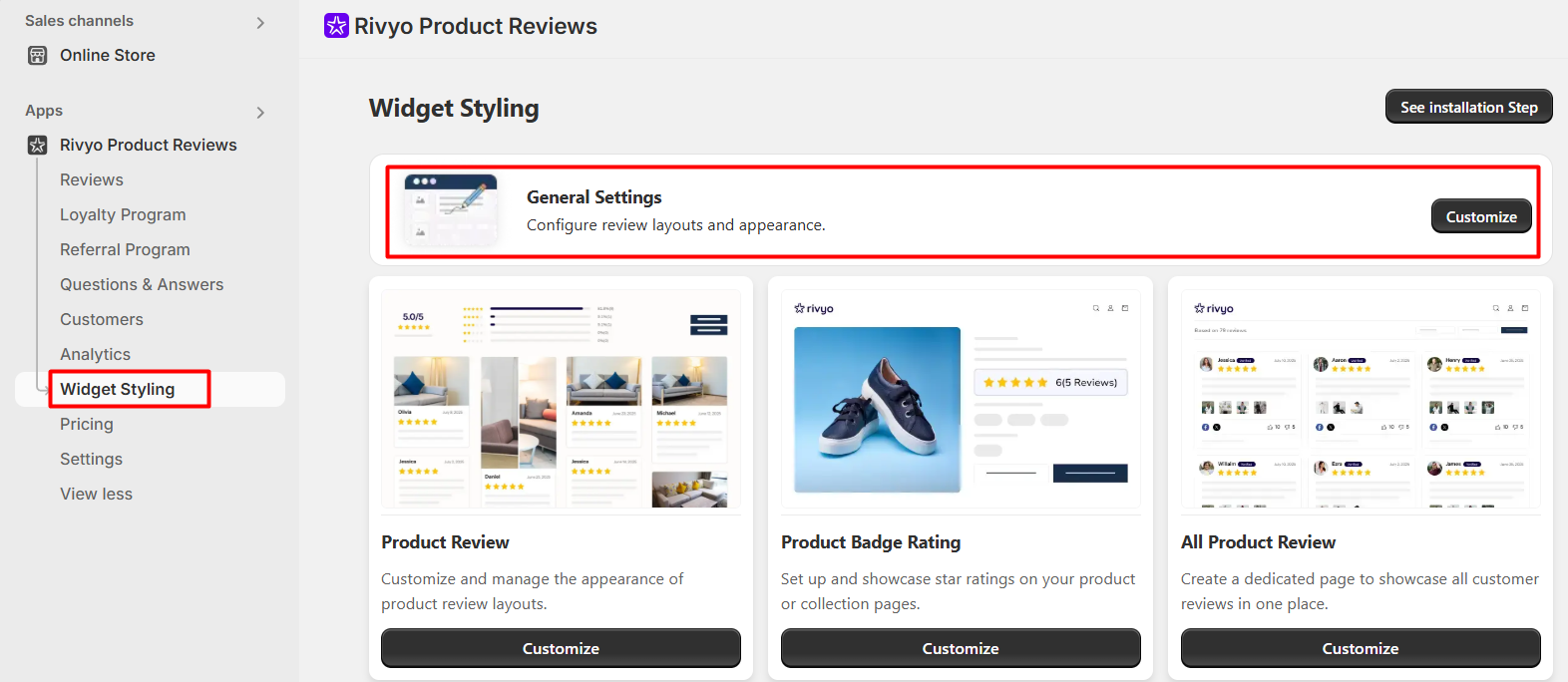Go to the Analytics page
1568x682 pixels.
point(95,354)
